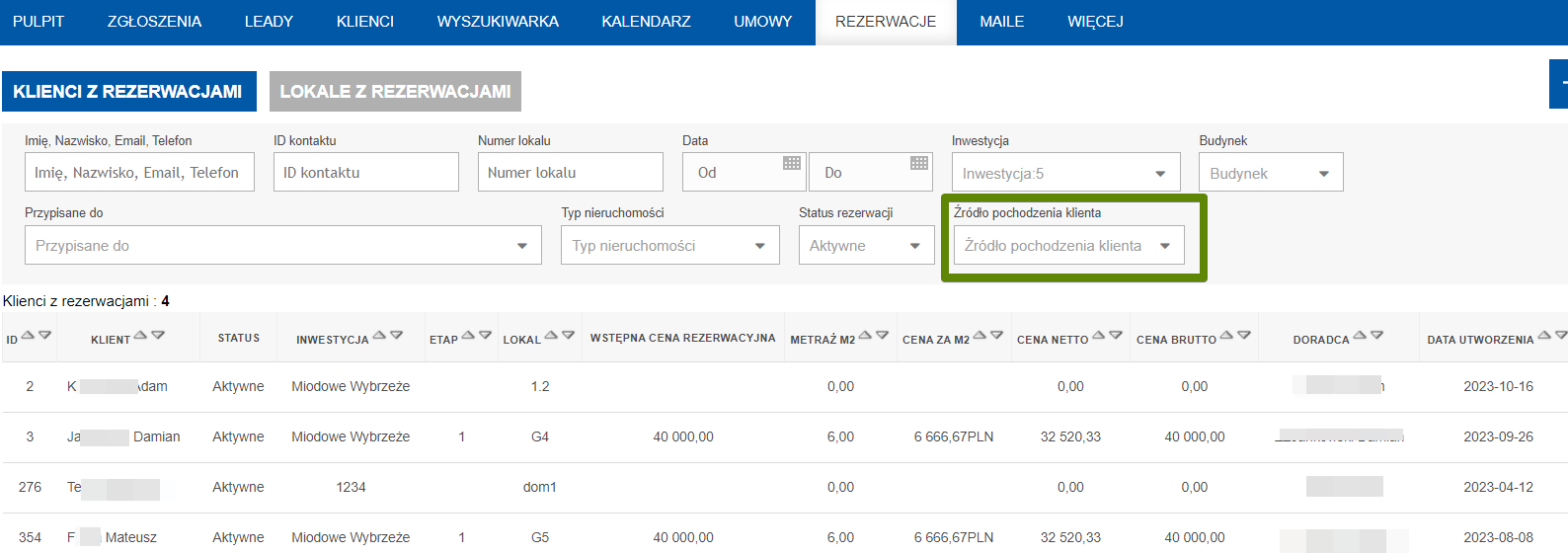Switch to LOKALE Z REZERWACJAMI view

click(x=395, y=91)
